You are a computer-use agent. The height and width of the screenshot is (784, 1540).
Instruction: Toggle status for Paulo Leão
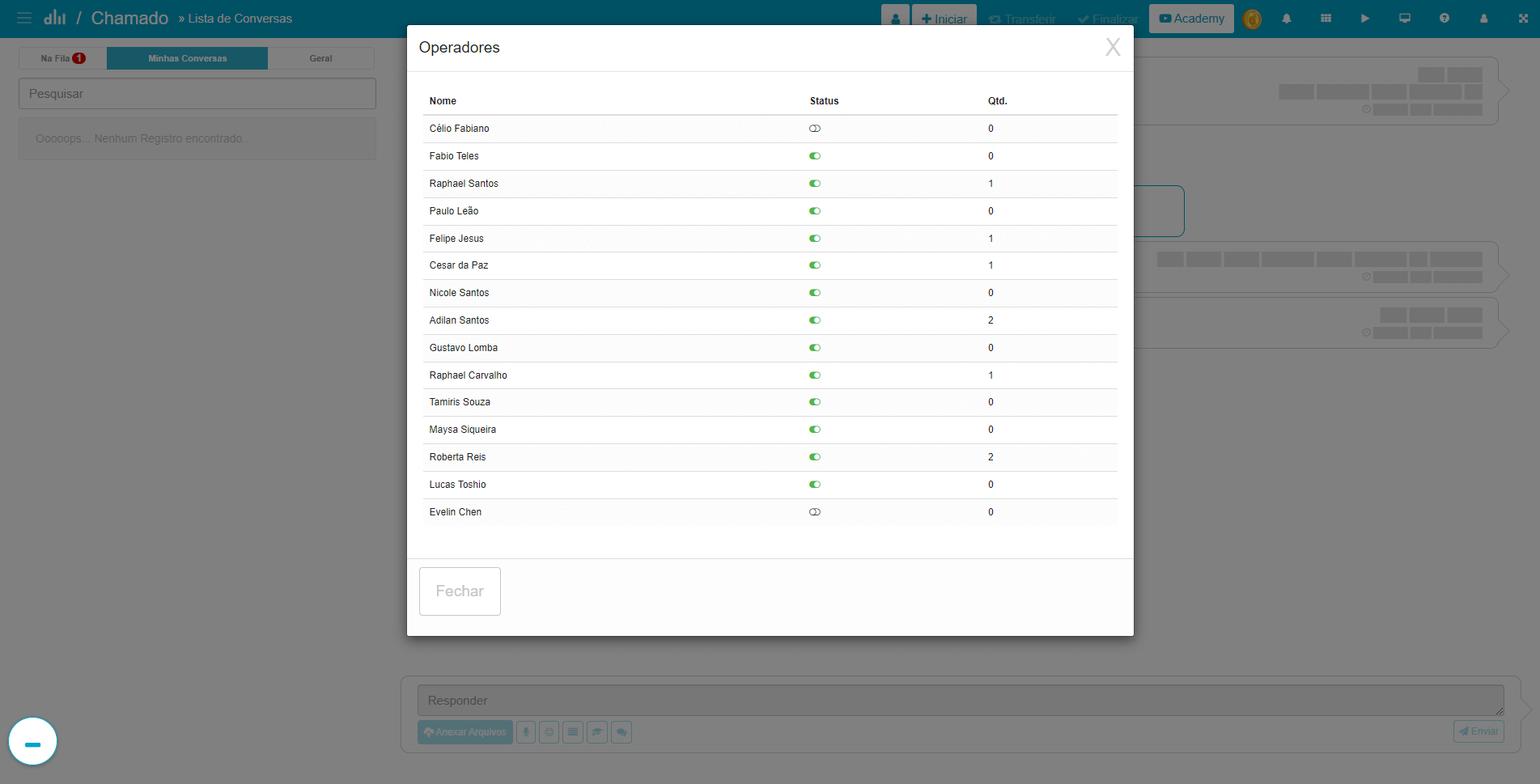pos(815,211)
